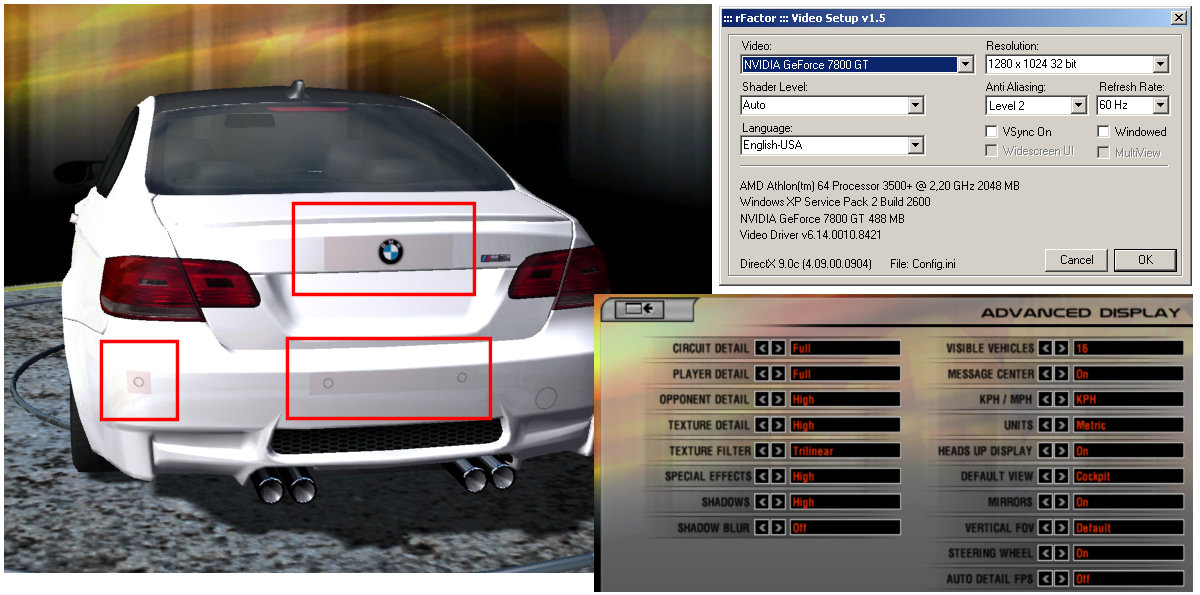Decrease Opponent Detail with left arrow
This screenshot has height=595, width=1200.
(x=762, y=399)
